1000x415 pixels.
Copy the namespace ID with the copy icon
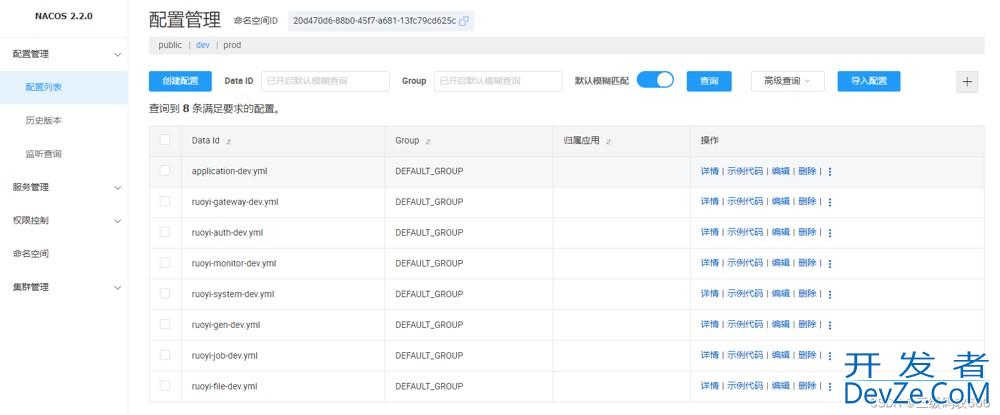pyautogui.click(x=464, y=21)
